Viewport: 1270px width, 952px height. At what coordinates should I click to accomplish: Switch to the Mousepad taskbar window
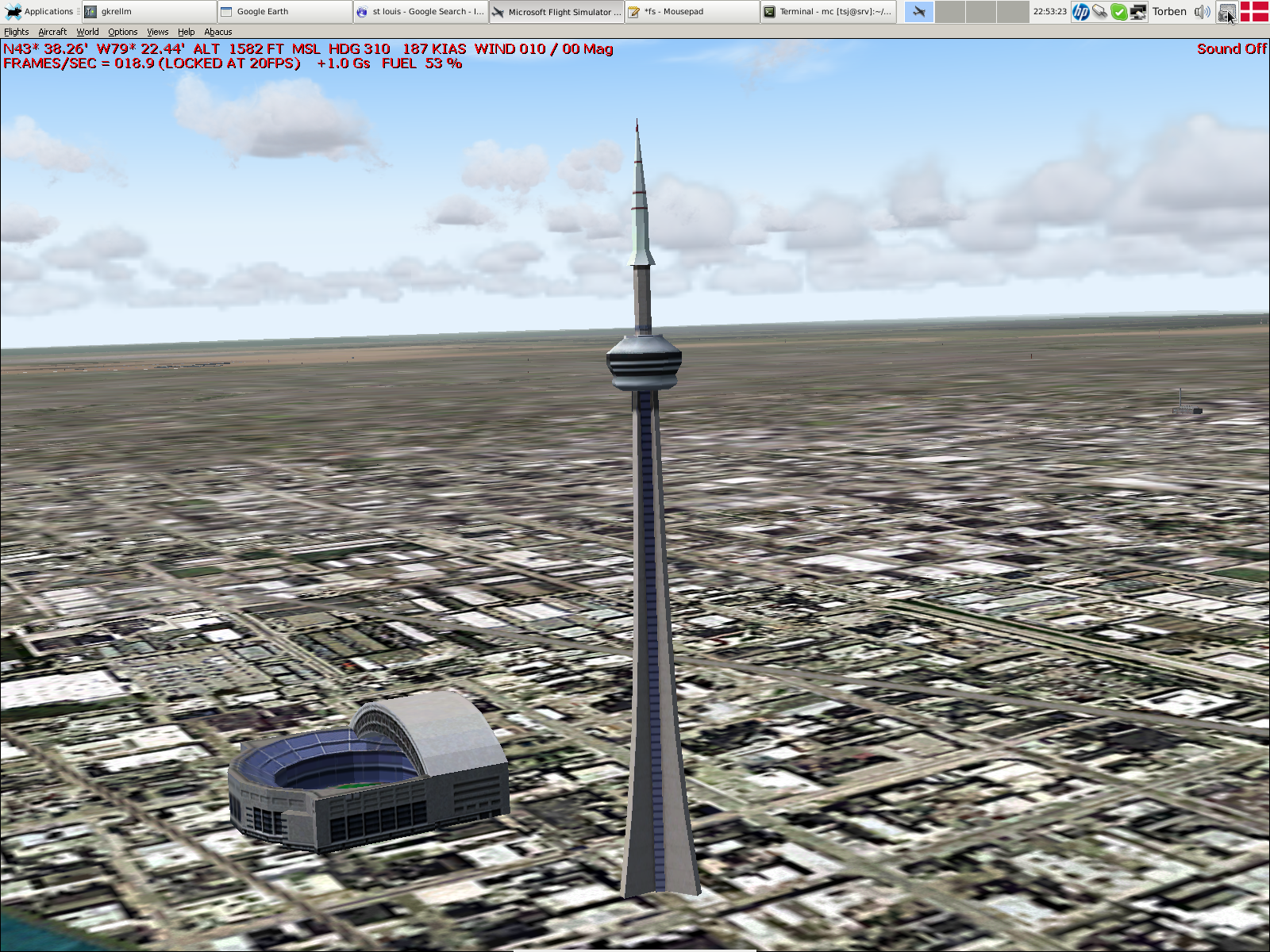[x=692, y=11]
